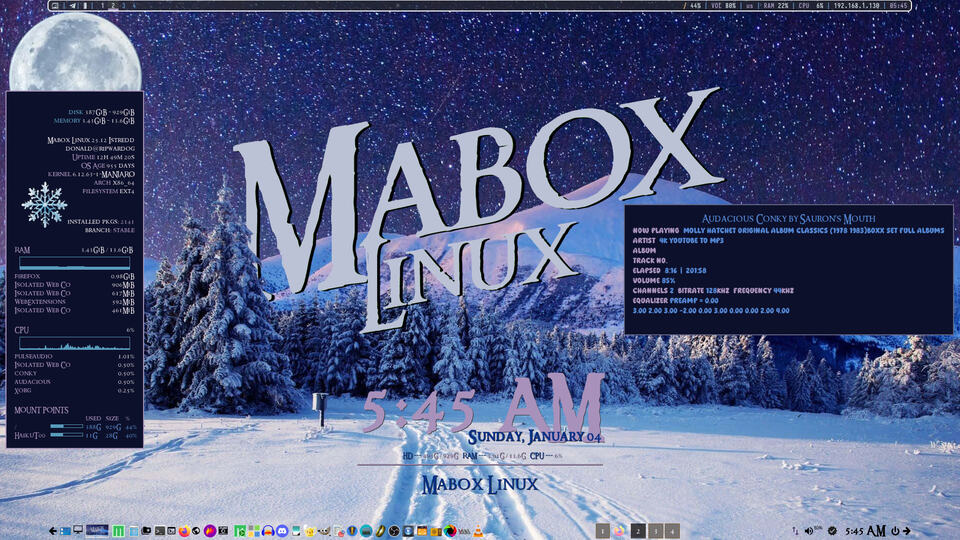Launch Firefox from the bottom panel
This screenshot has height=540, width=960.
pos(184,530)
